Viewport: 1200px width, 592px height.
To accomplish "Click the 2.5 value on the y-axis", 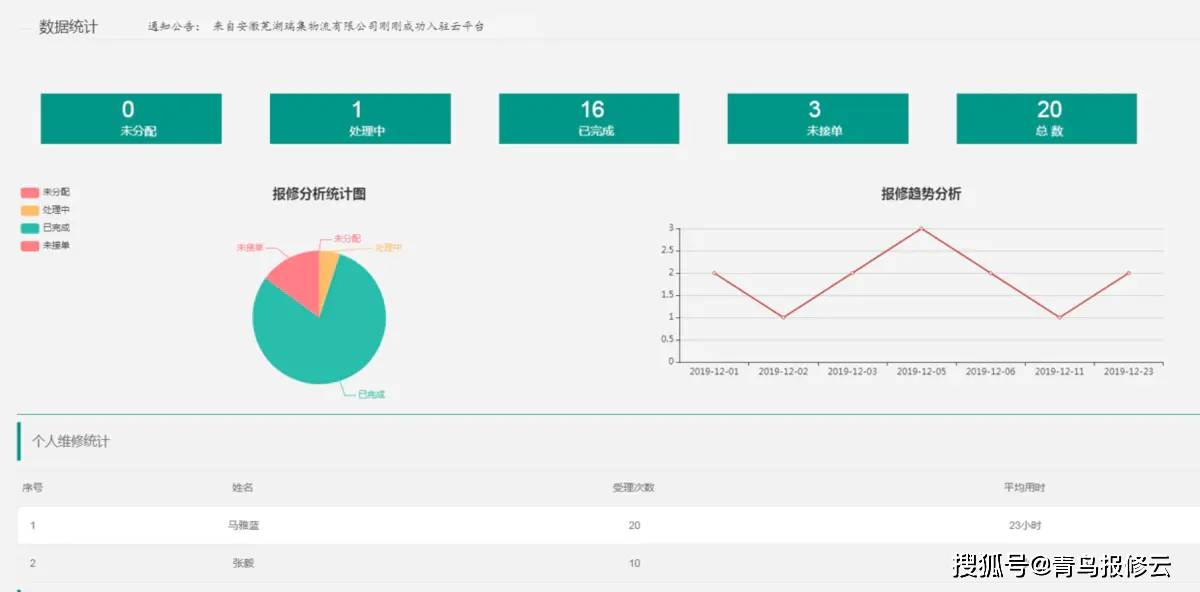I will coord(668,251).
